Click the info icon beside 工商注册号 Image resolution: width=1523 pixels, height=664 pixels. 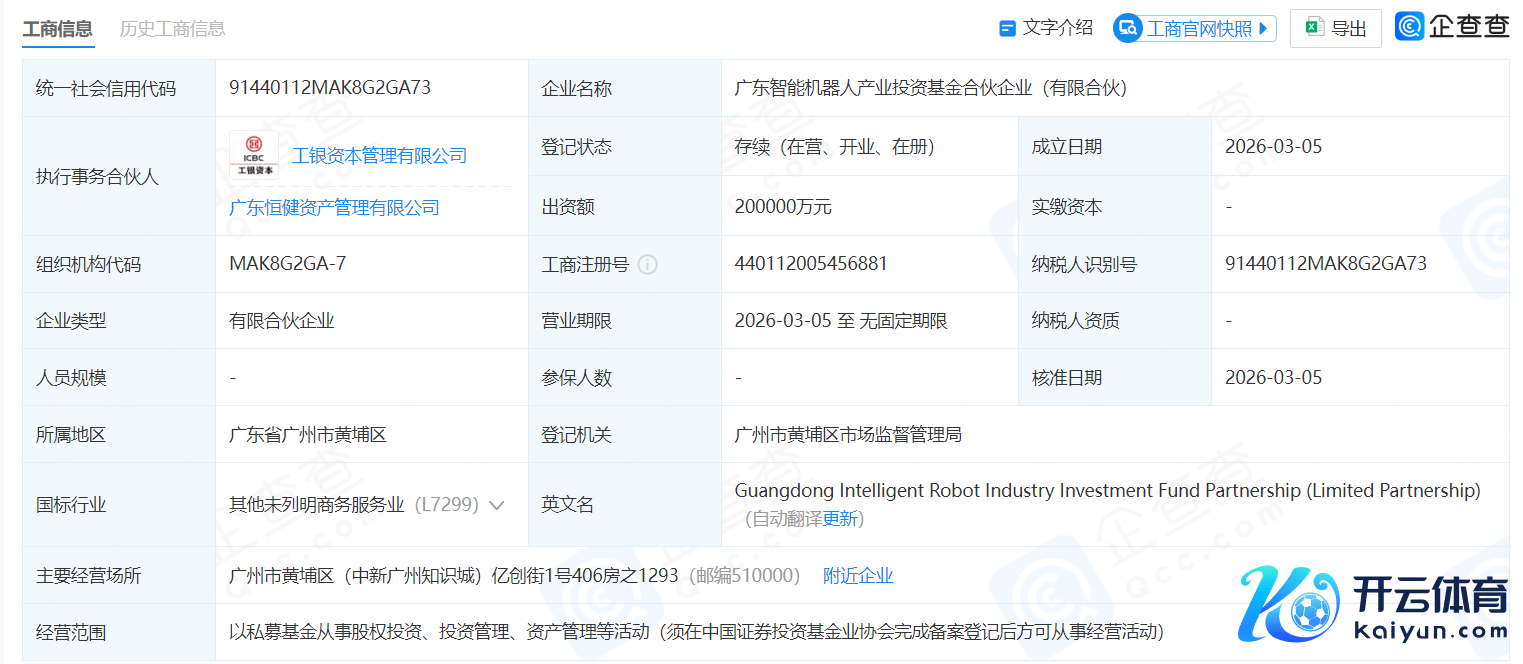[x=648, y=265]
